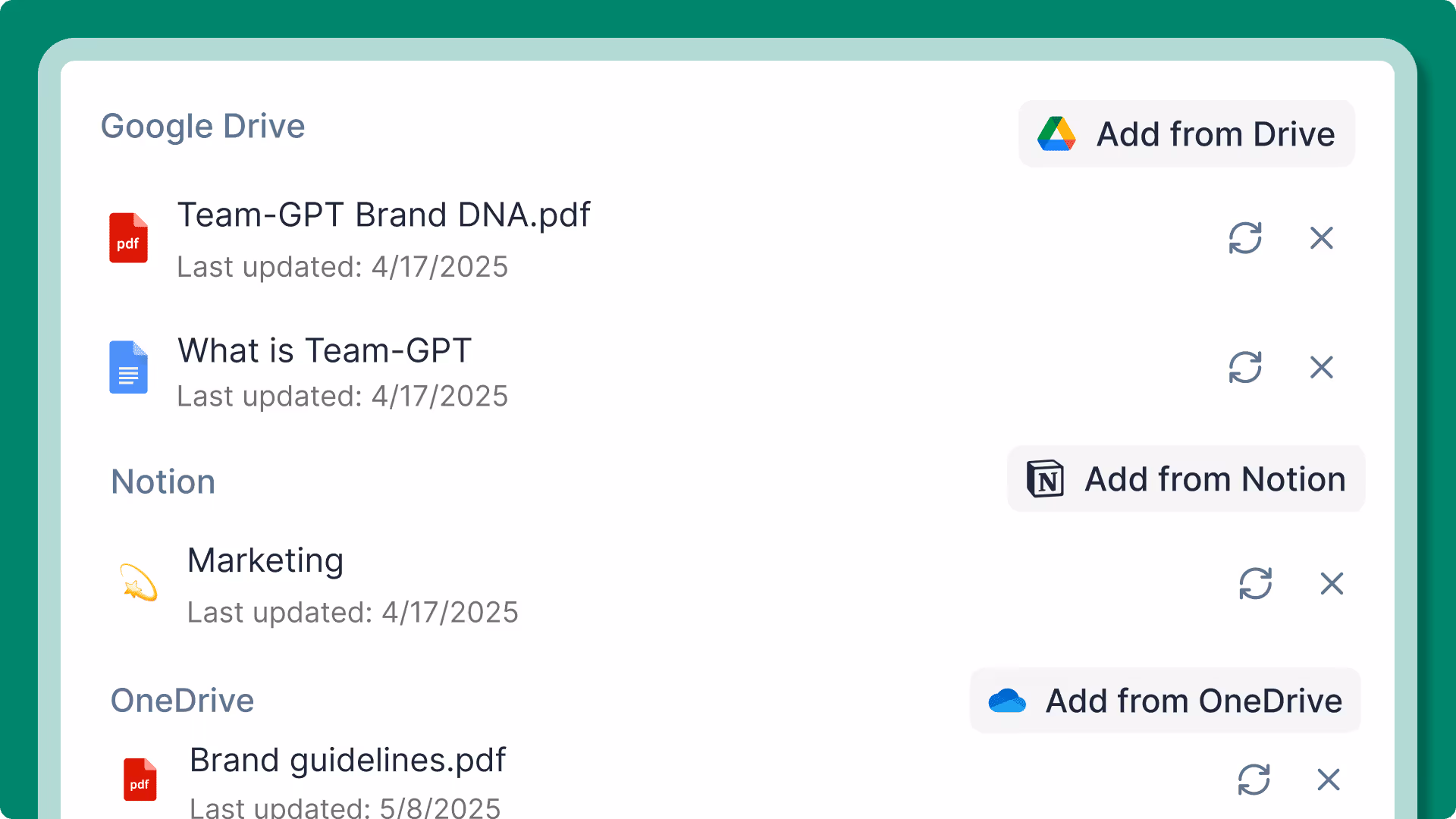
Task: Select the Brand guidelines.pdf file name
Action: coord(347,761)
